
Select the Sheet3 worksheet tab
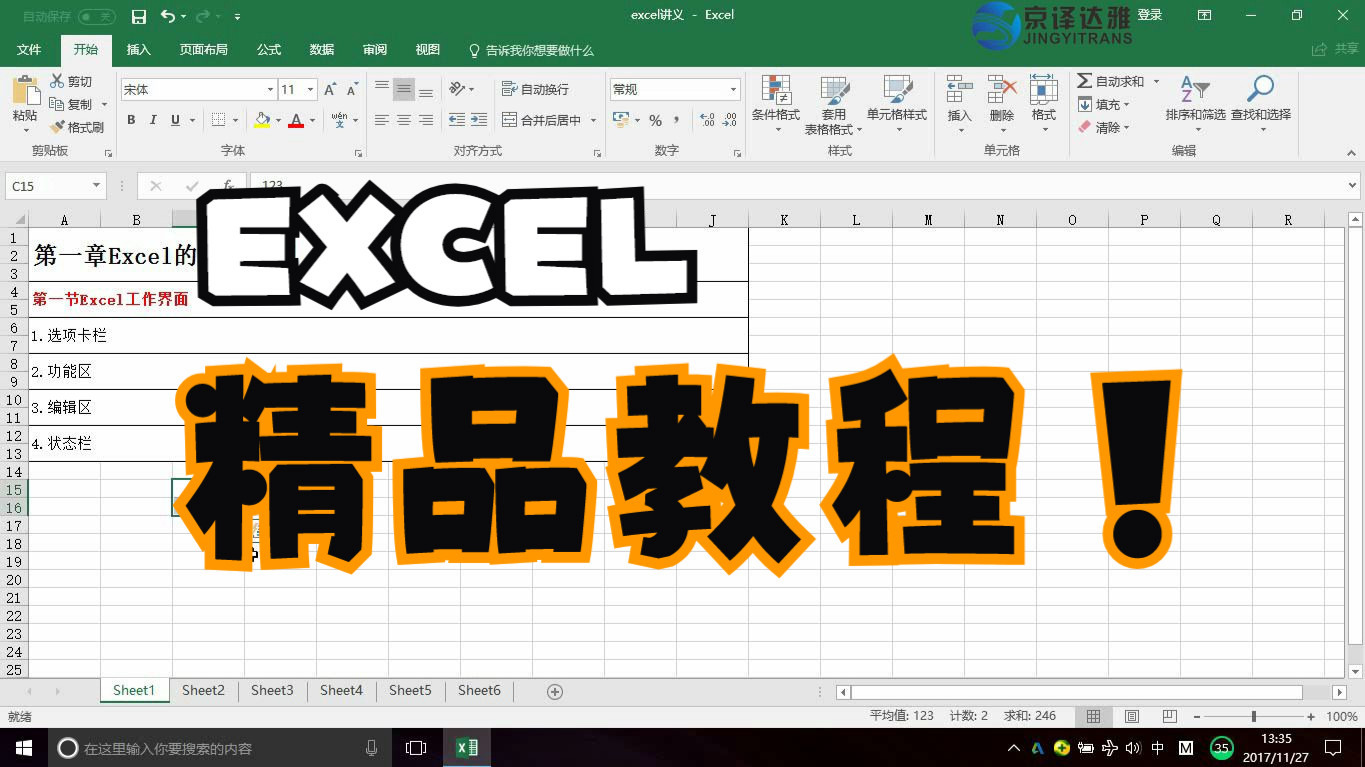(272, 690)
